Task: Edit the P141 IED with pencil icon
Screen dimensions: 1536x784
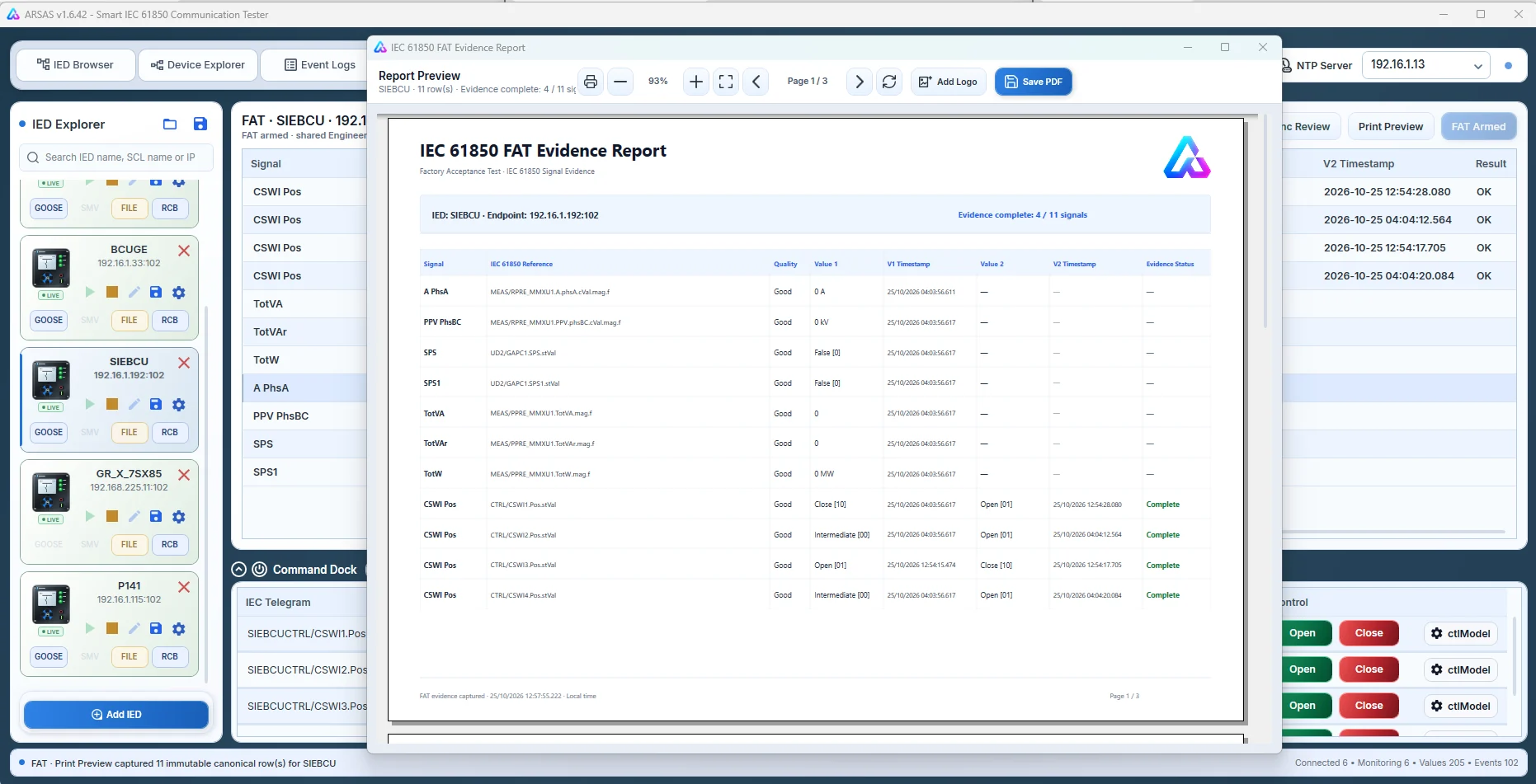Action: point(134,628)
